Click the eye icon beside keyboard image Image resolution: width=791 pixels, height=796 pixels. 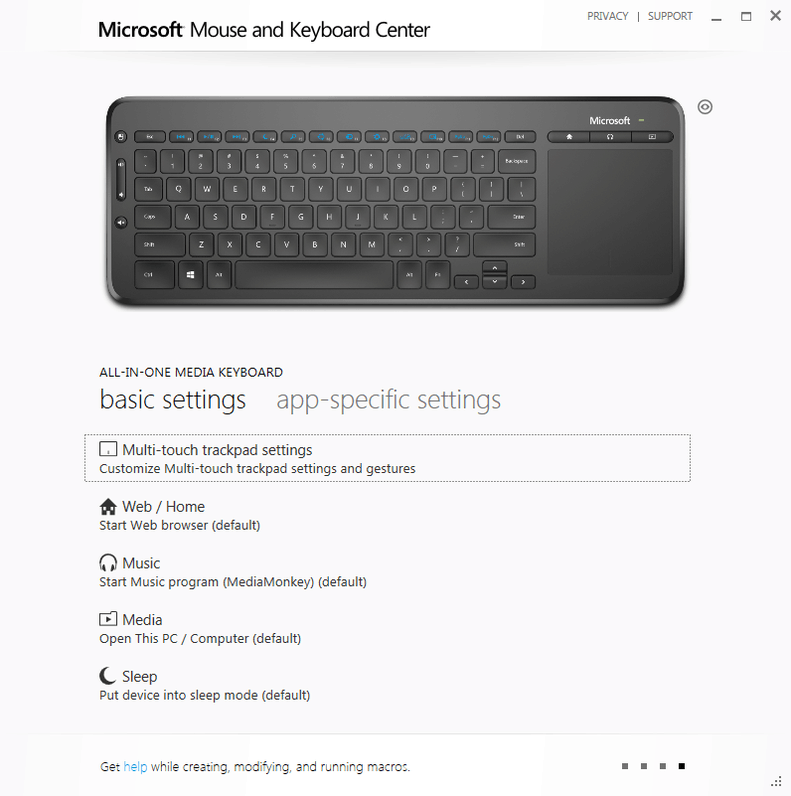[705, 107]
